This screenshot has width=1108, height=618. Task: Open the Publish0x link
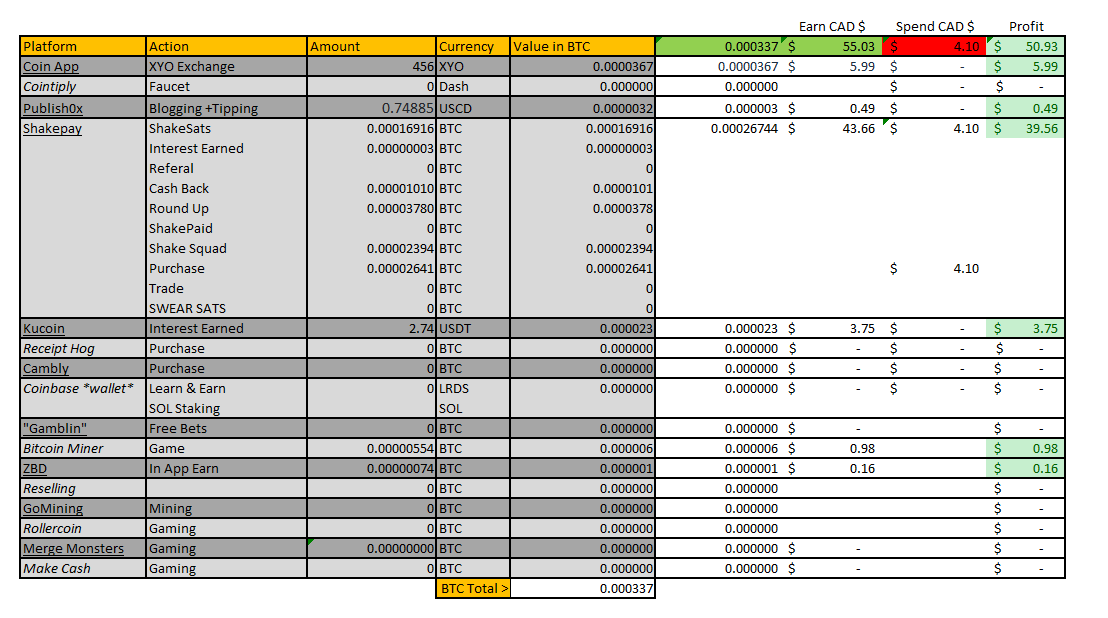pos(53,108)
